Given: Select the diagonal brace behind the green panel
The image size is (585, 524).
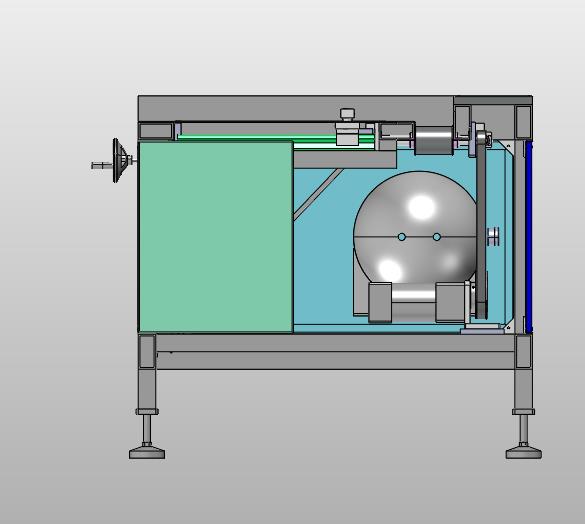Looking at the screenshot, I should [318, 194].
